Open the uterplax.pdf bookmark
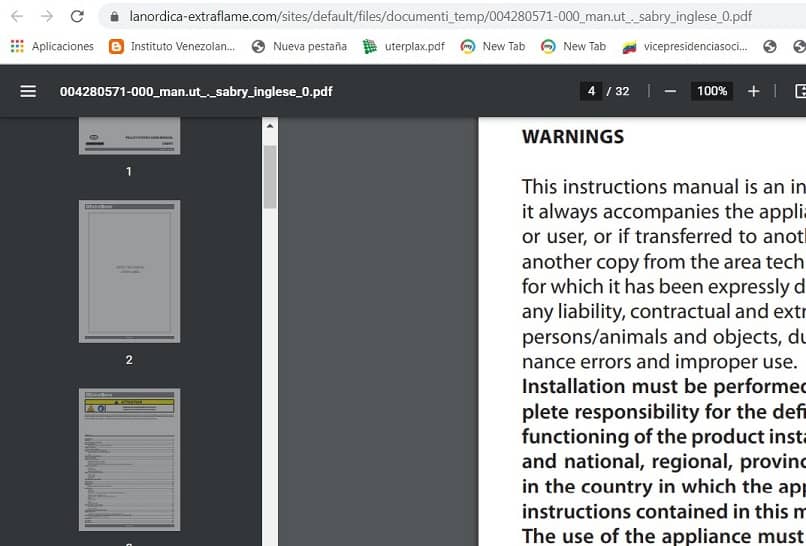The width and height of the screenshot is (806, 546). point(404,46)
